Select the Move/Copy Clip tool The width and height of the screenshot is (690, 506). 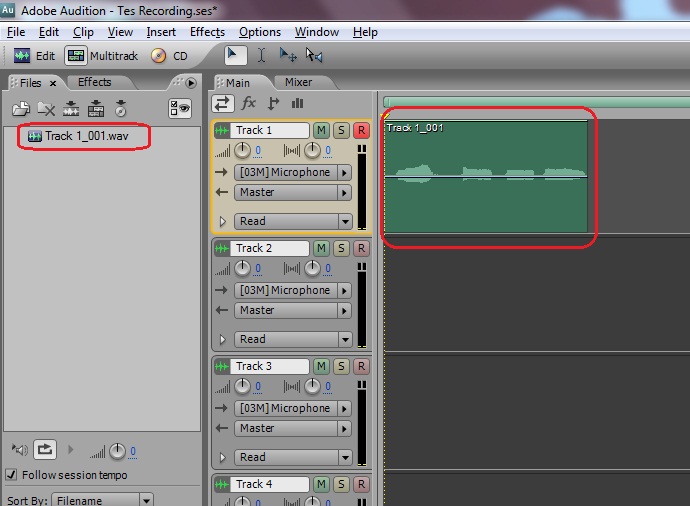pyautogui.click(x=288, y=55)
